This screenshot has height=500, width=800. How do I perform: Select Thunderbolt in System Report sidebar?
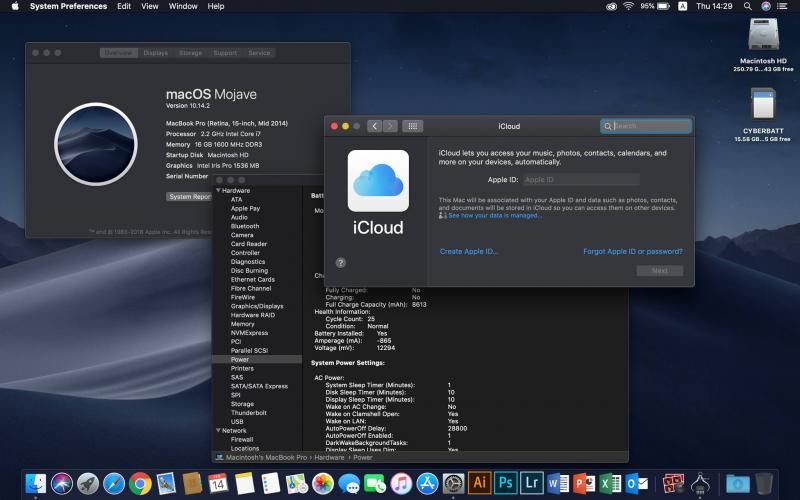tap(248, 413)
